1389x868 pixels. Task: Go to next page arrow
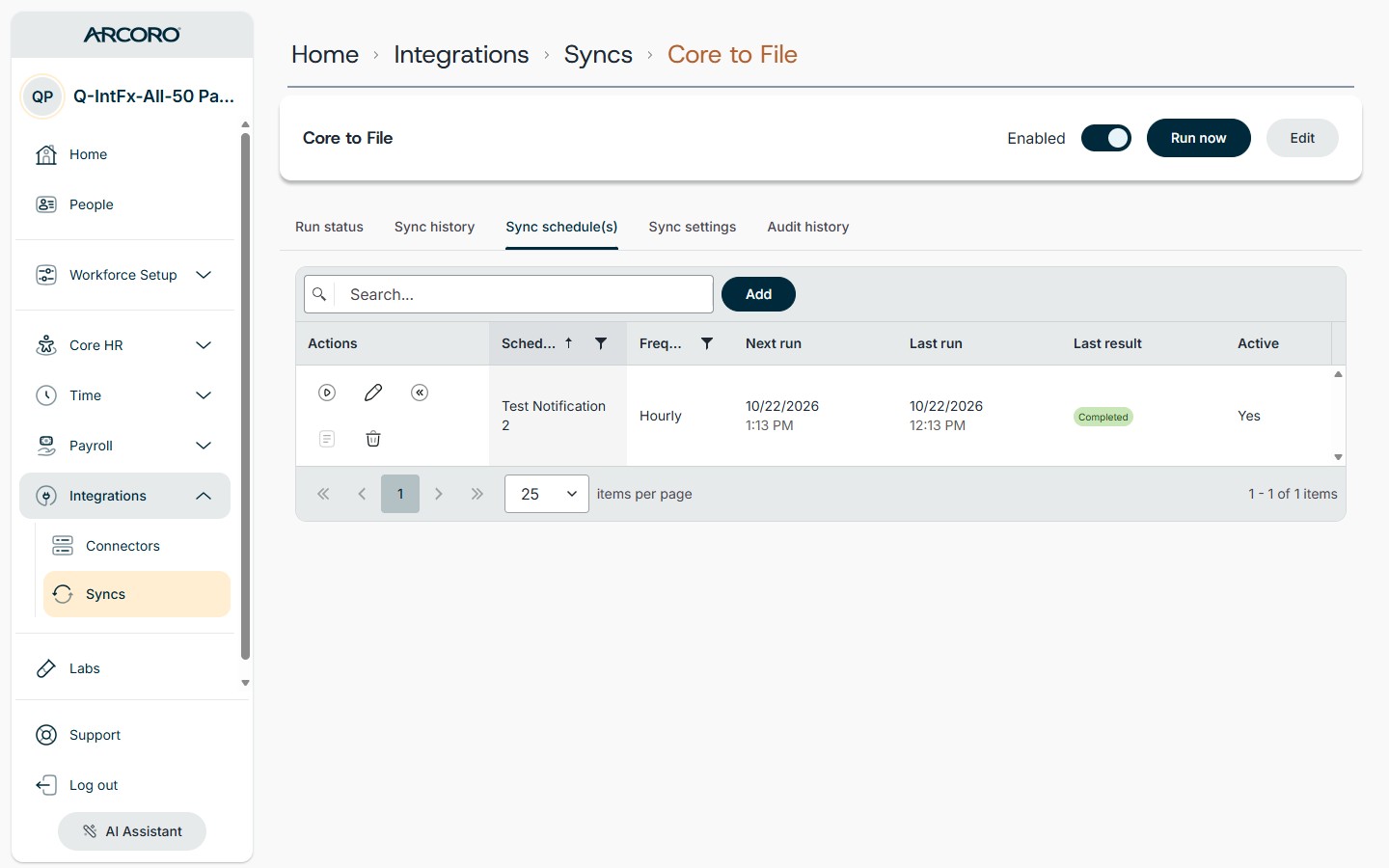pyautogui.click(x=439, y=494)
